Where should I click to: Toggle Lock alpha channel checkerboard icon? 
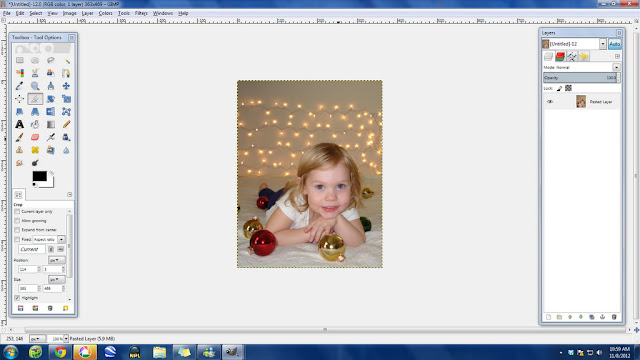pos(568,88)
